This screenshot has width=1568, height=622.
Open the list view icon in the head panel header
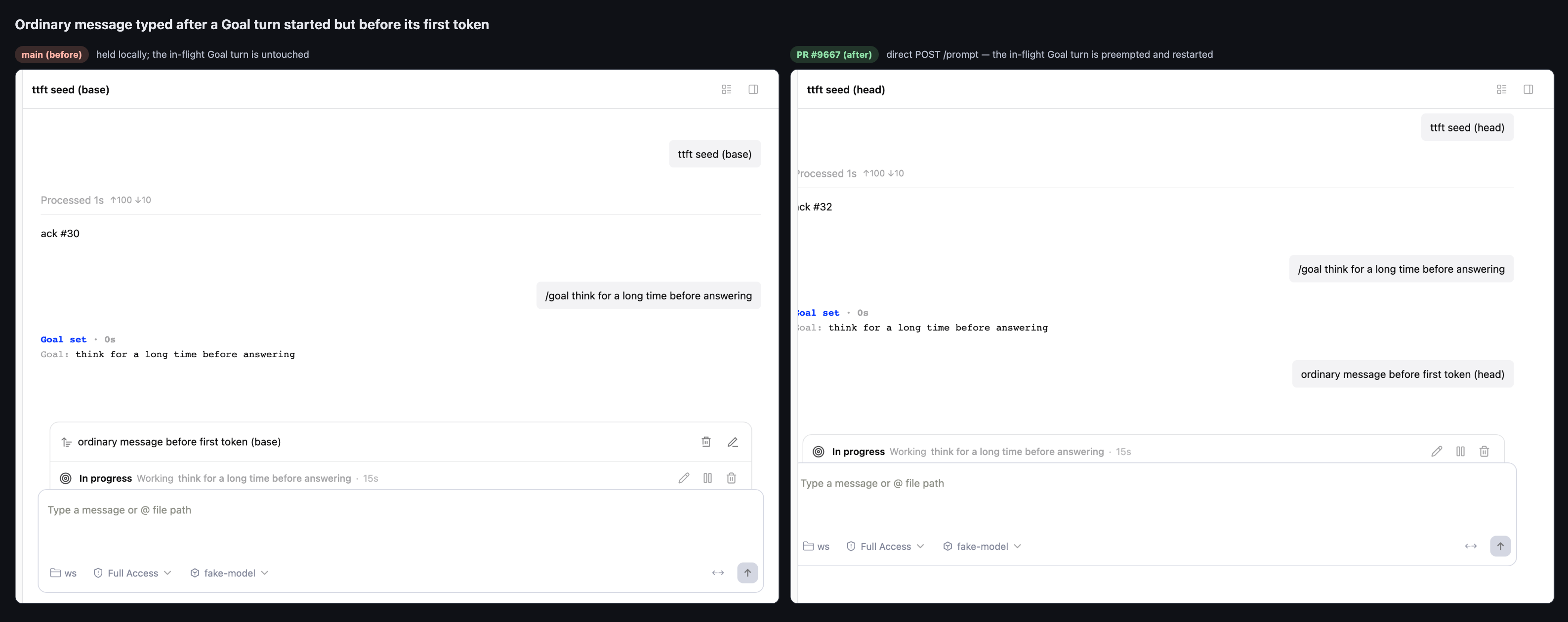pyautogui.click(x=1502, y=89)
